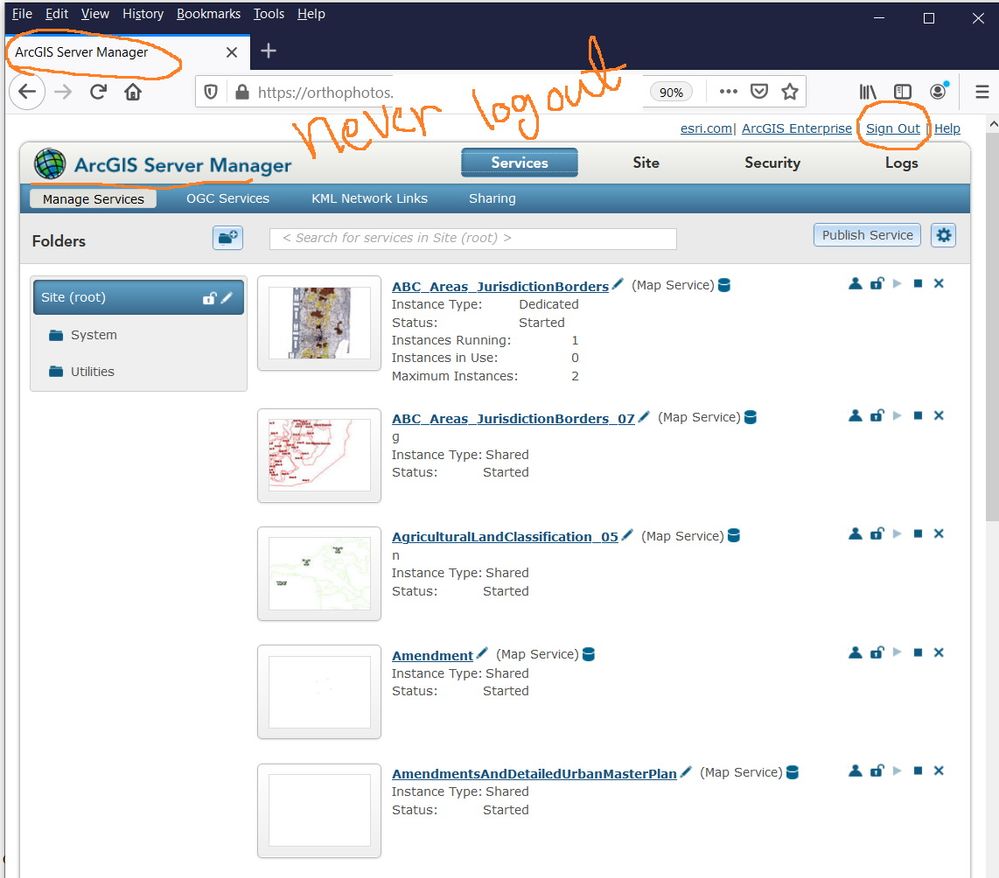
Task: Stop the ABC_Areas_JurisdictionBorders service
Action: [917, 284]
